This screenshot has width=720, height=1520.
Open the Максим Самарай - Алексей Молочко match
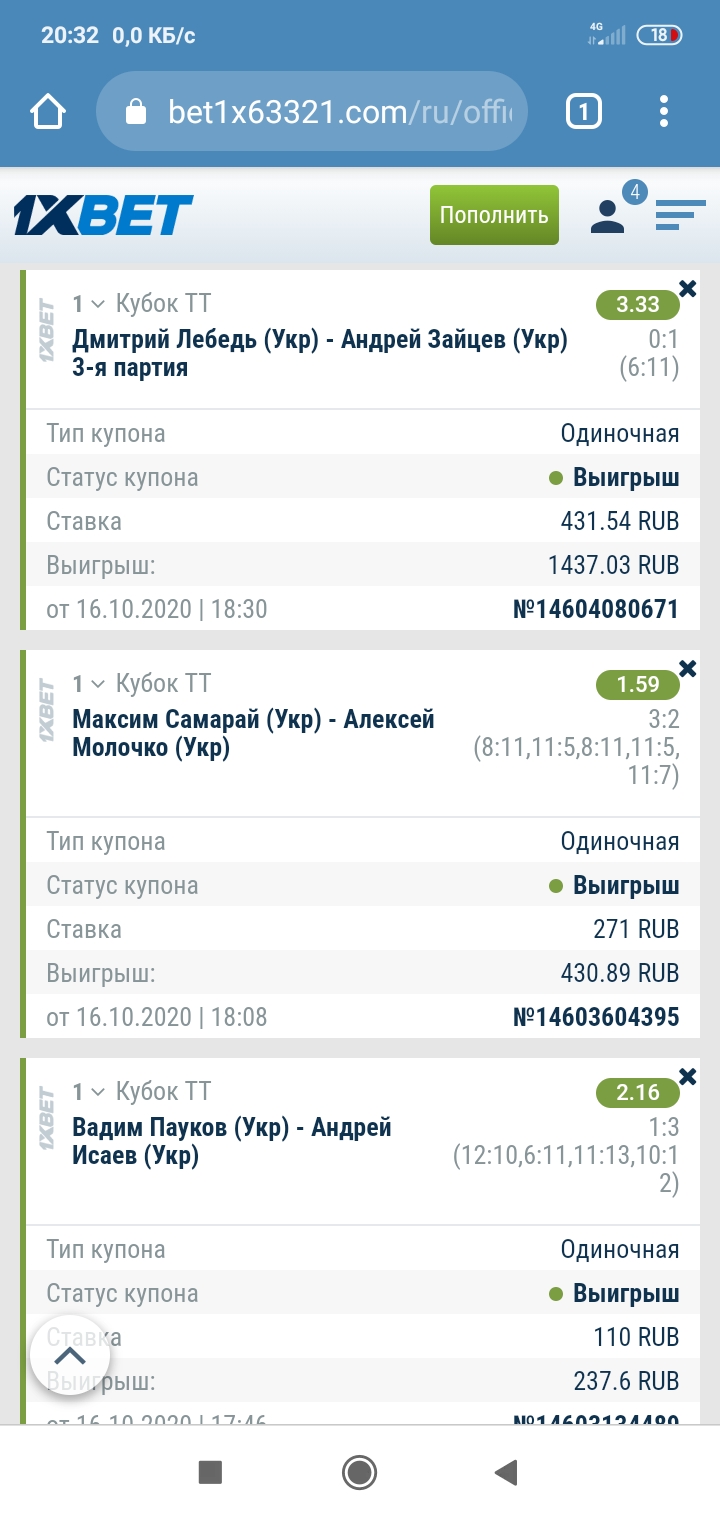pos(254,733)
